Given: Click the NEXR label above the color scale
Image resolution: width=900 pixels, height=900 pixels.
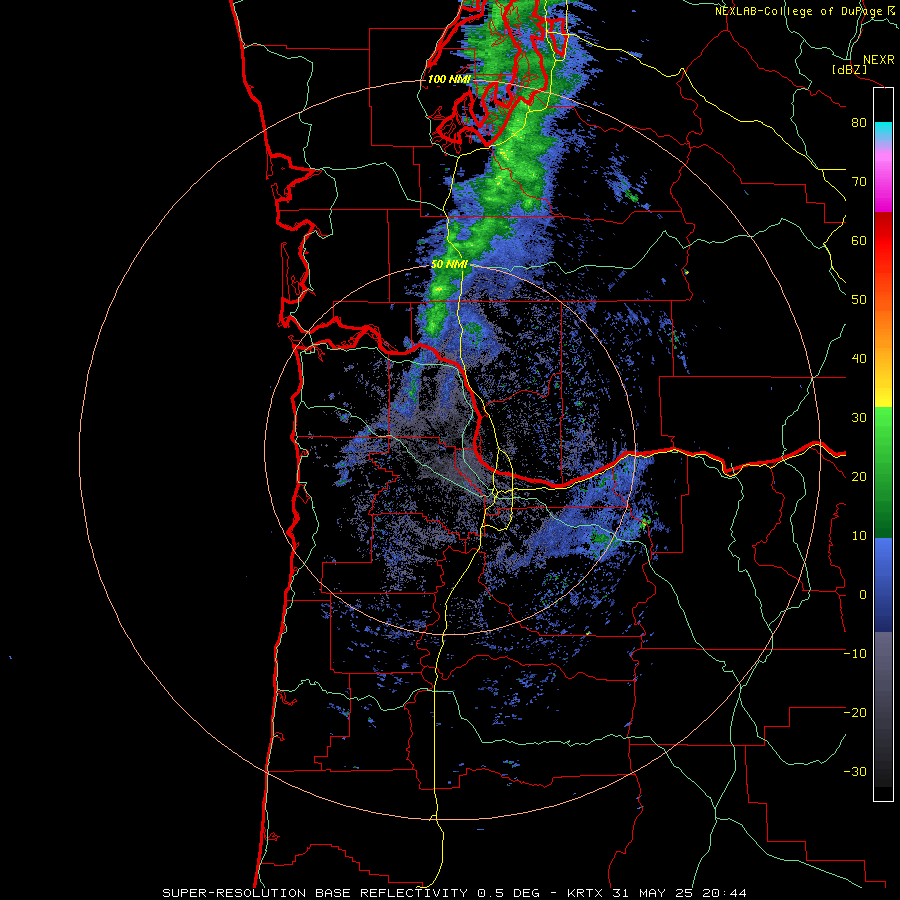Looking at the screenshot, I should tap(879, 60).
